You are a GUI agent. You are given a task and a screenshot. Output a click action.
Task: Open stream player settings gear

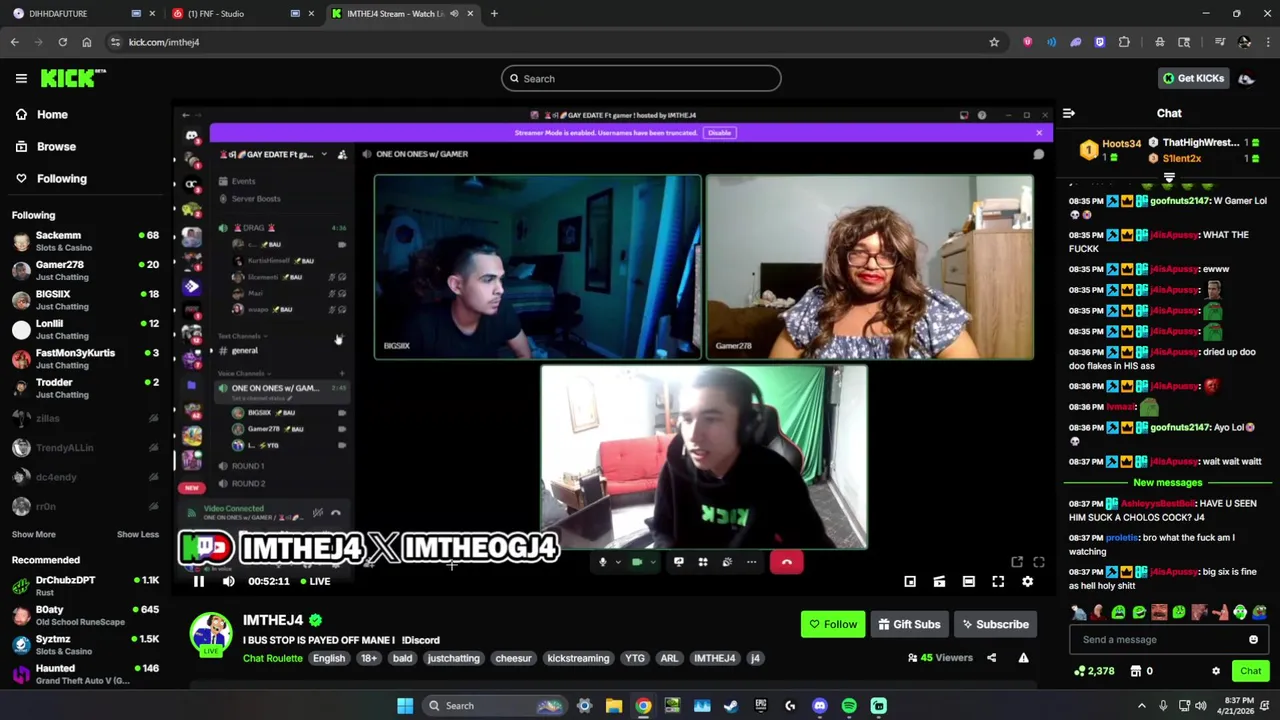click(1027, 581)
